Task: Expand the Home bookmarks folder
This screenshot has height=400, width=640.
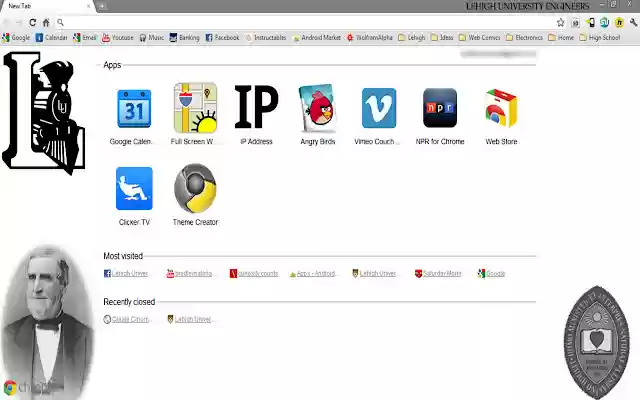Action: [x=561, y=38]
